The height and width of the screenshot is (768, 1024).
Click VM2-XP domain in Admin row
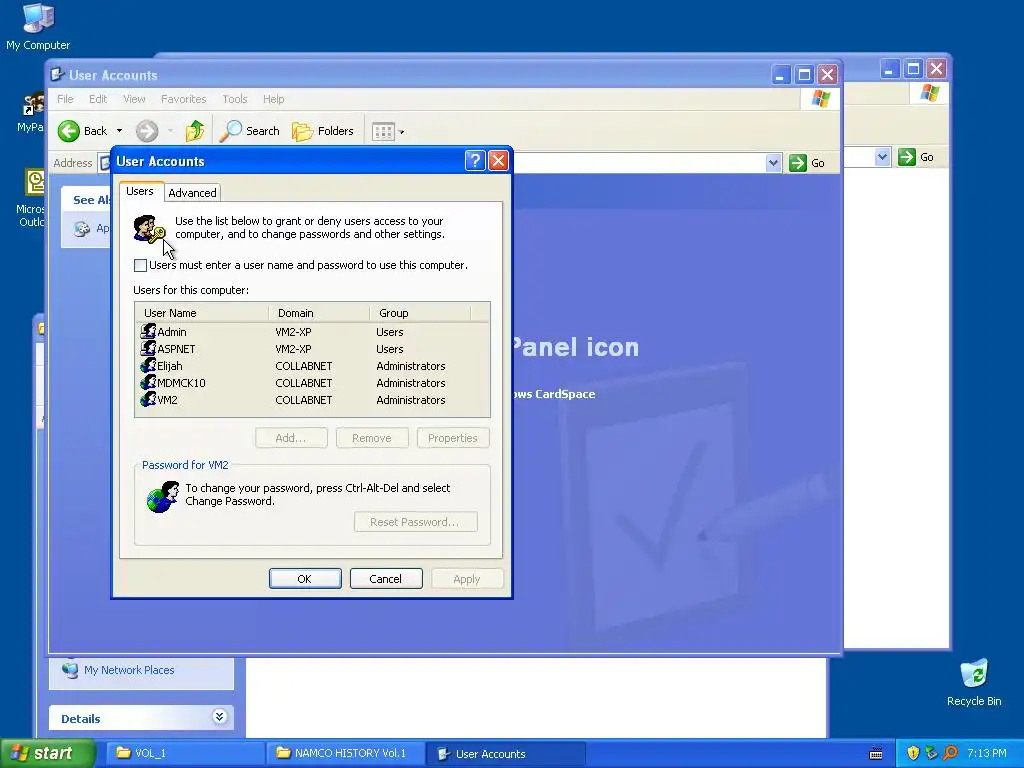pos(293,332)
